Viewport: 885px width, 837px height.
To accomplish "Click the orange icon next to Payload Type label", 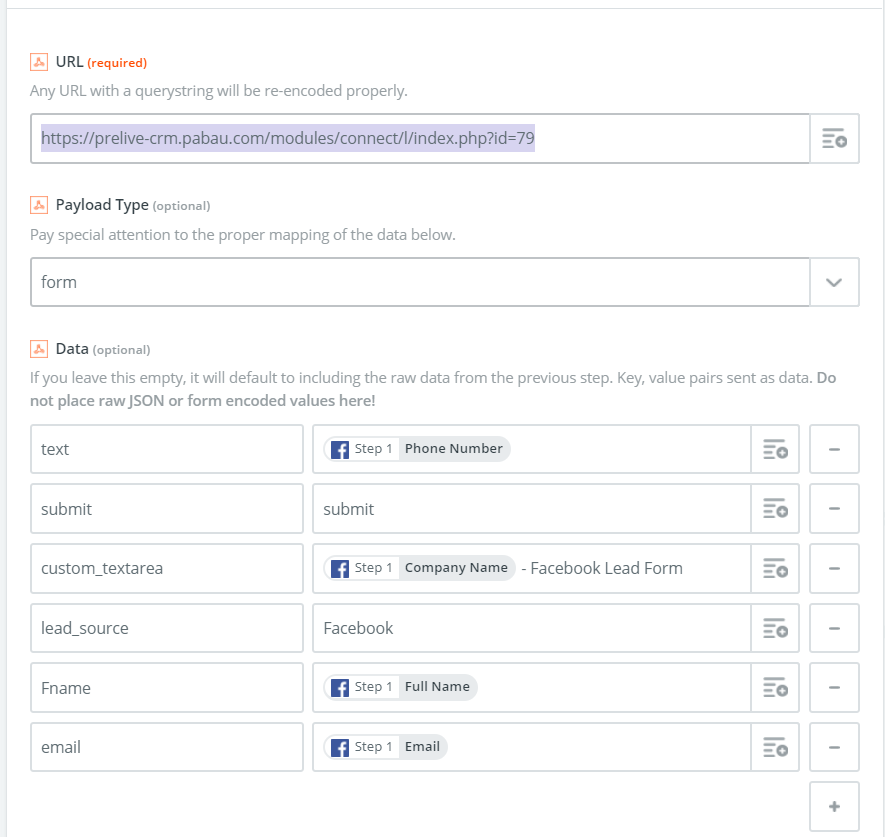I will click(x=39, y=204).
